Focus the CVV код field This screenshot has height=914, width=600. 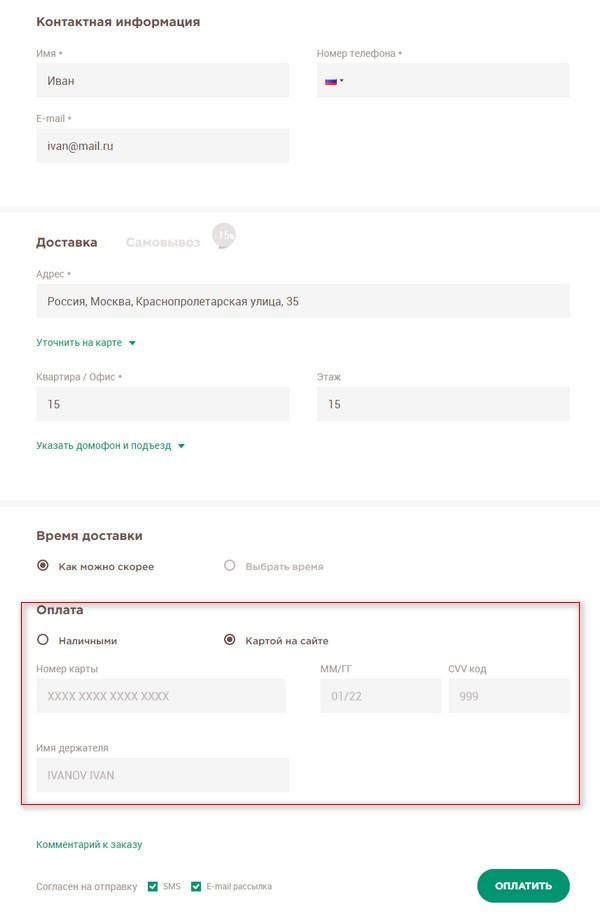tap(508, 696)
